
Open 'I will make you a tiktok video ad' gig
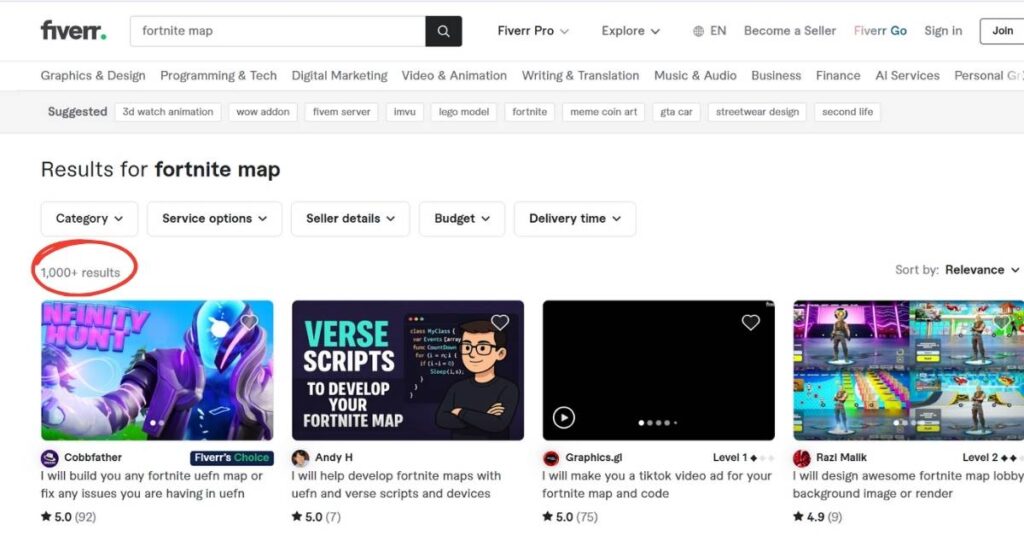657,485
